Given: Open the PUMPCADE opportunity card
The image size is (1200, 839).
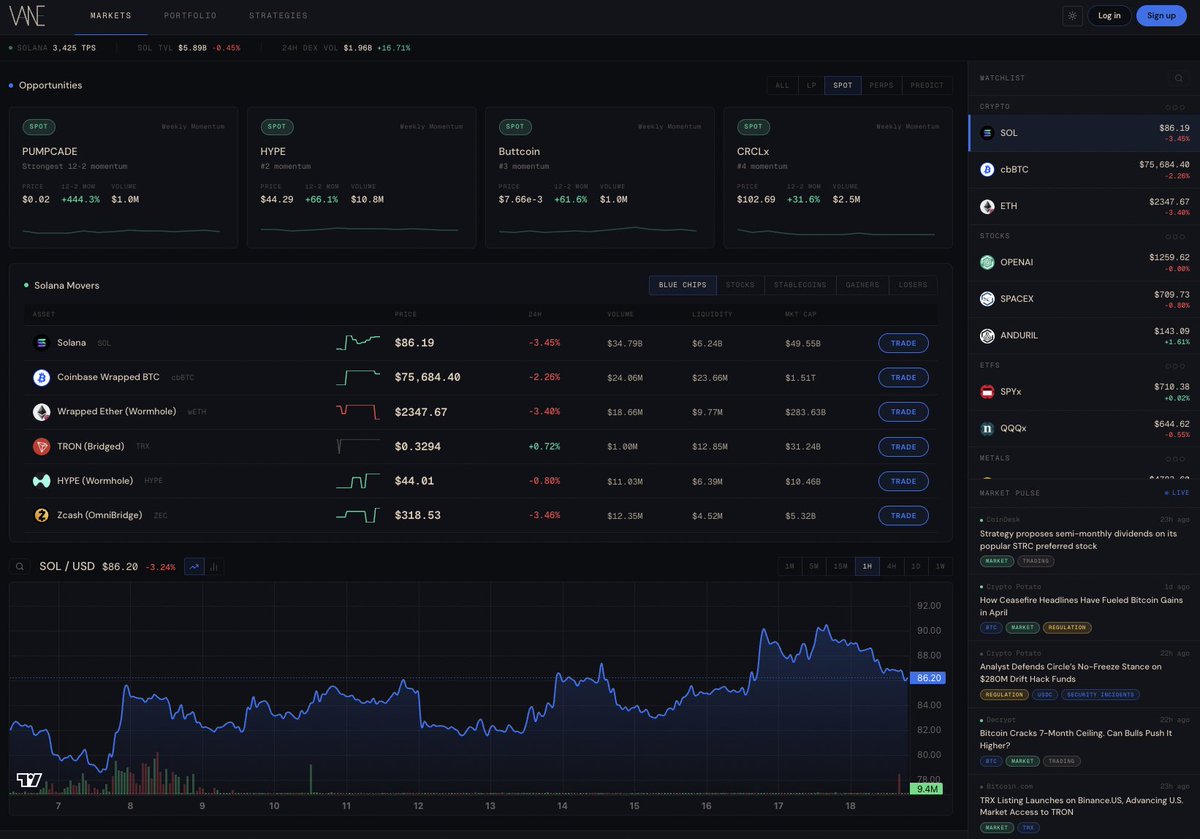Looking at the screenshot, I should coord(124,178).
